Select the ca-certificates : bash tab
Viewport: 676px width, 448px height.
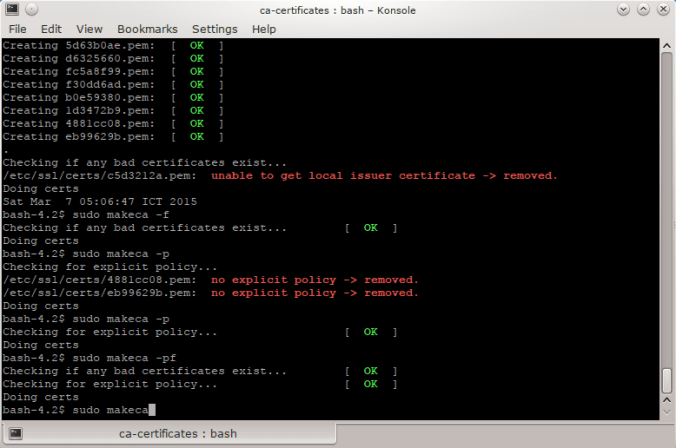[178, 434]
